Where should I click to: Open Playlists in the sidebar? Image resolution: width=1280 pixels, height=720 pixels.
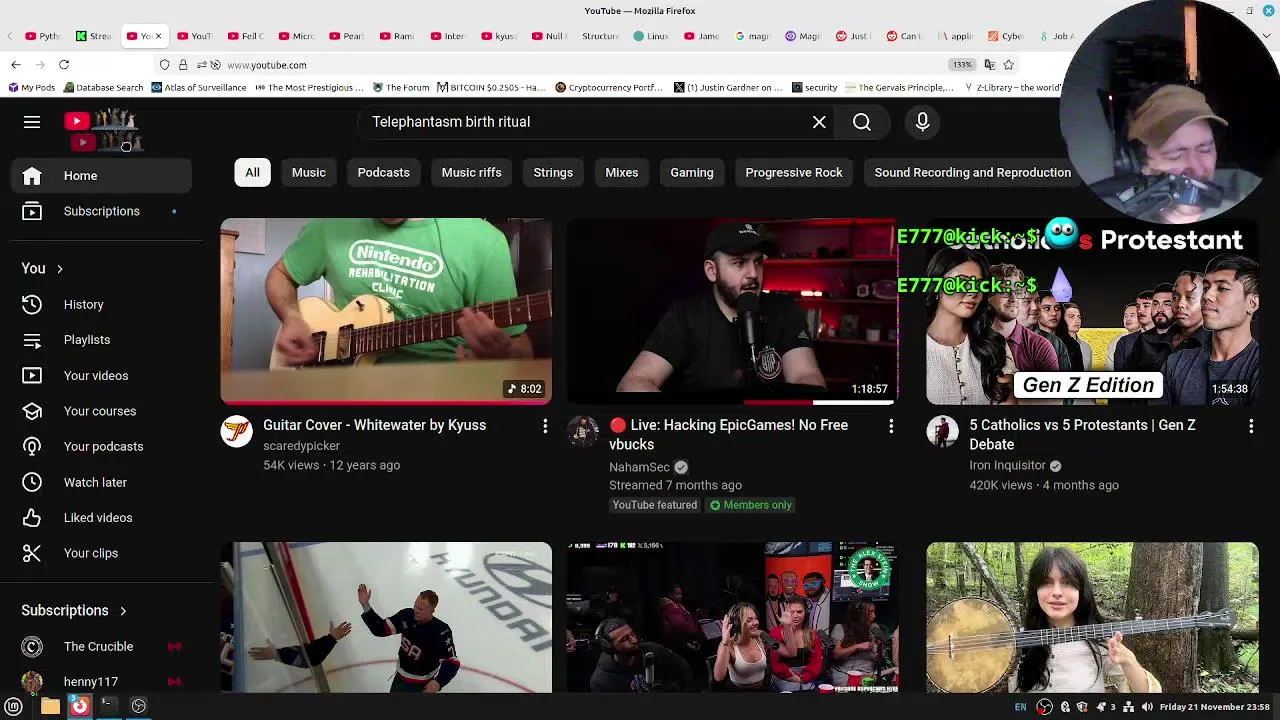click(x=101, y=340)
